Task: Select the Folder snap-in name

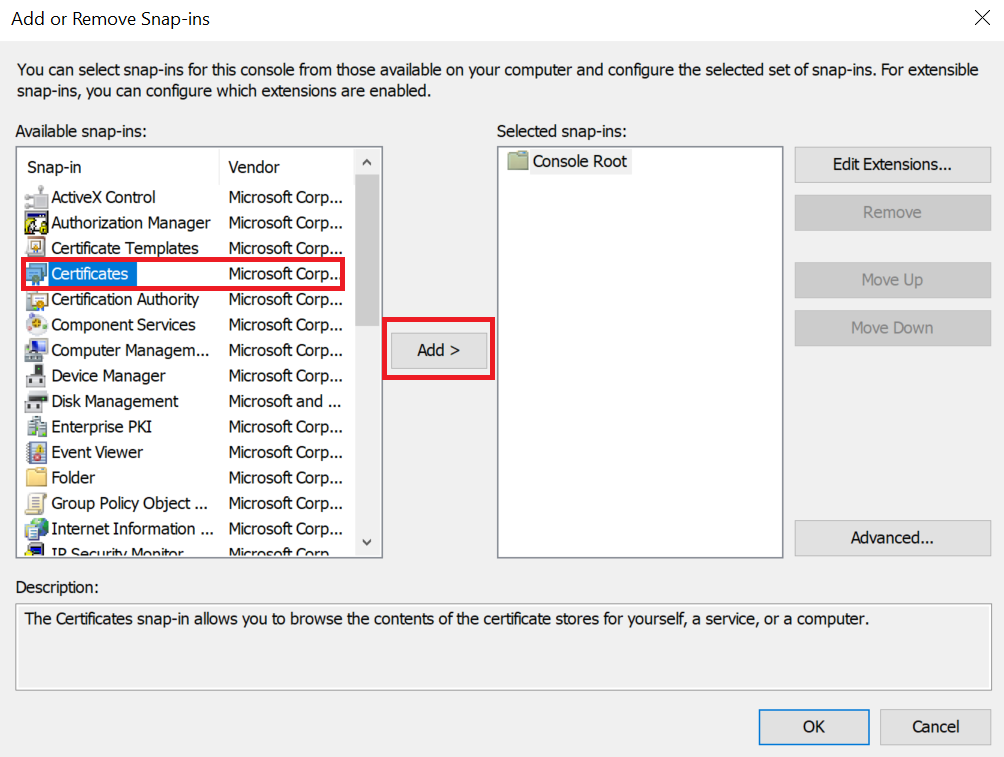Action: (73, 478)
